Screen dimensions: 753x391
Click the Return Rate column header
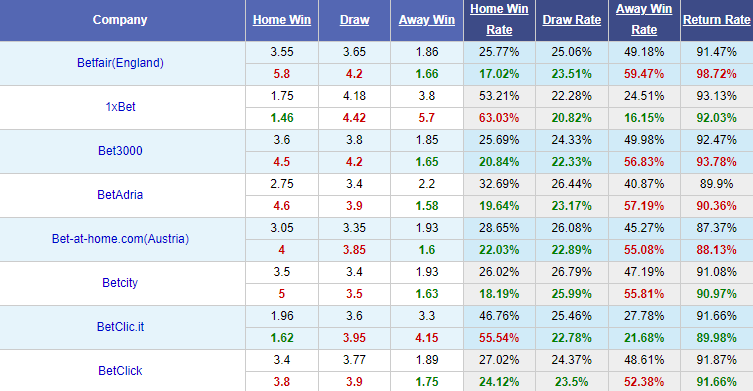click(x=717, y=20)
